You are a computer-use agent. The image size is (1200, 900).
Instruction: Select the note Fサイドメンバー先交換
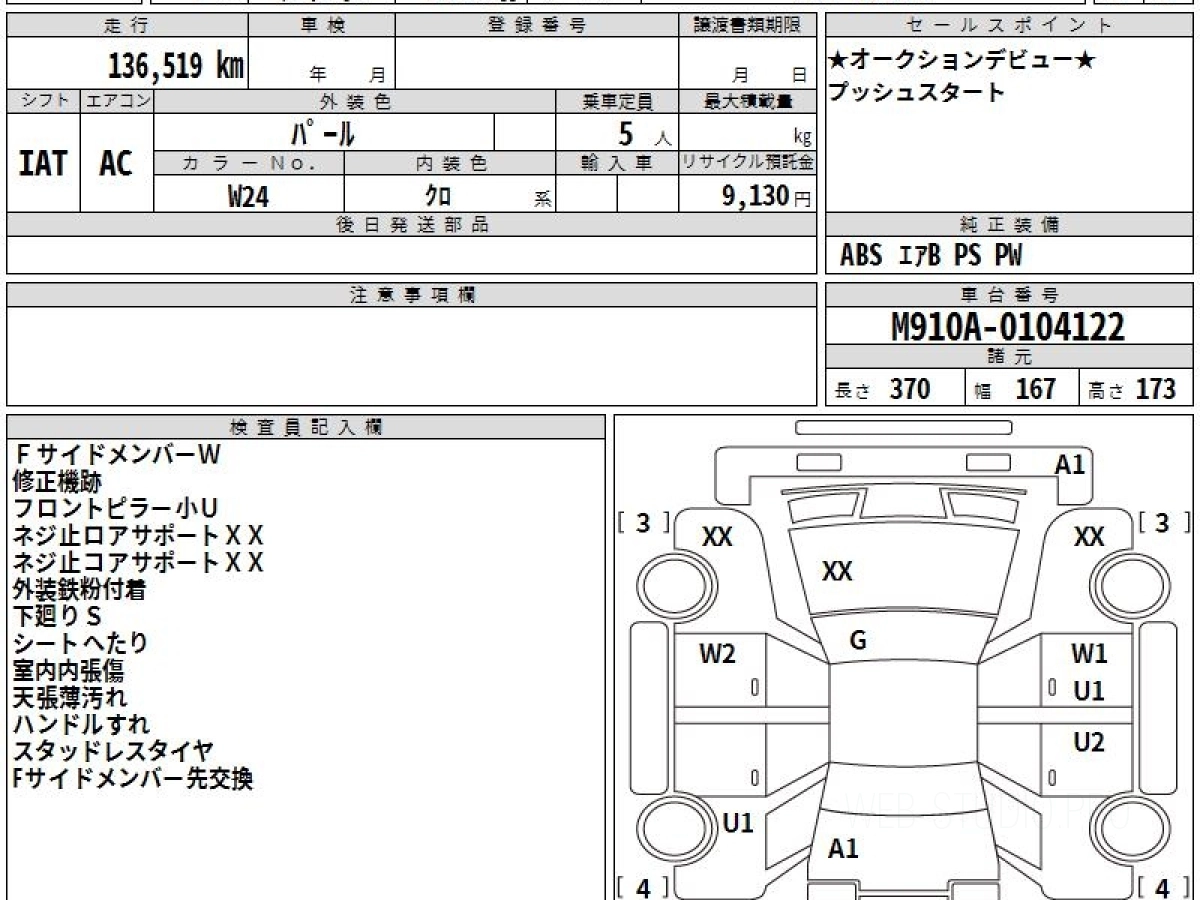pyautogui.click(x=133, y=778)
